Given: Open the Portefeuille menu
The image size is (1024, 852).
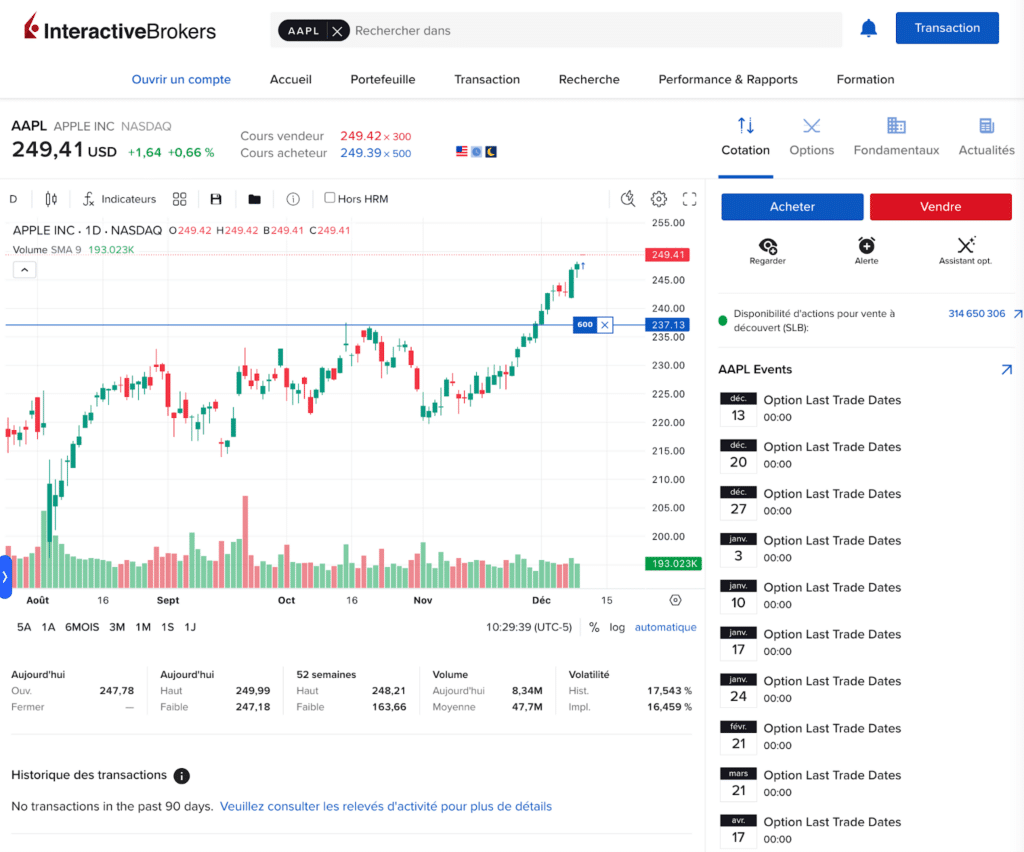Looking at the screenshot, I should tap(383, 80).
